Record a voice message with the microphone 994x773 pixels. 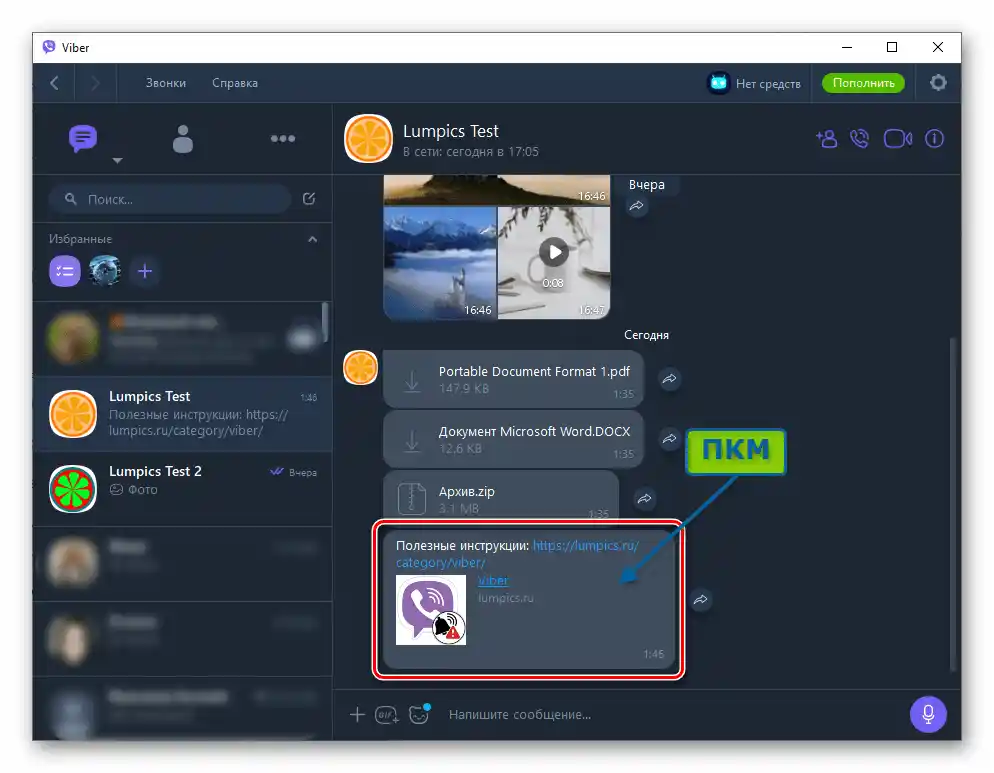tap(928, 714)
